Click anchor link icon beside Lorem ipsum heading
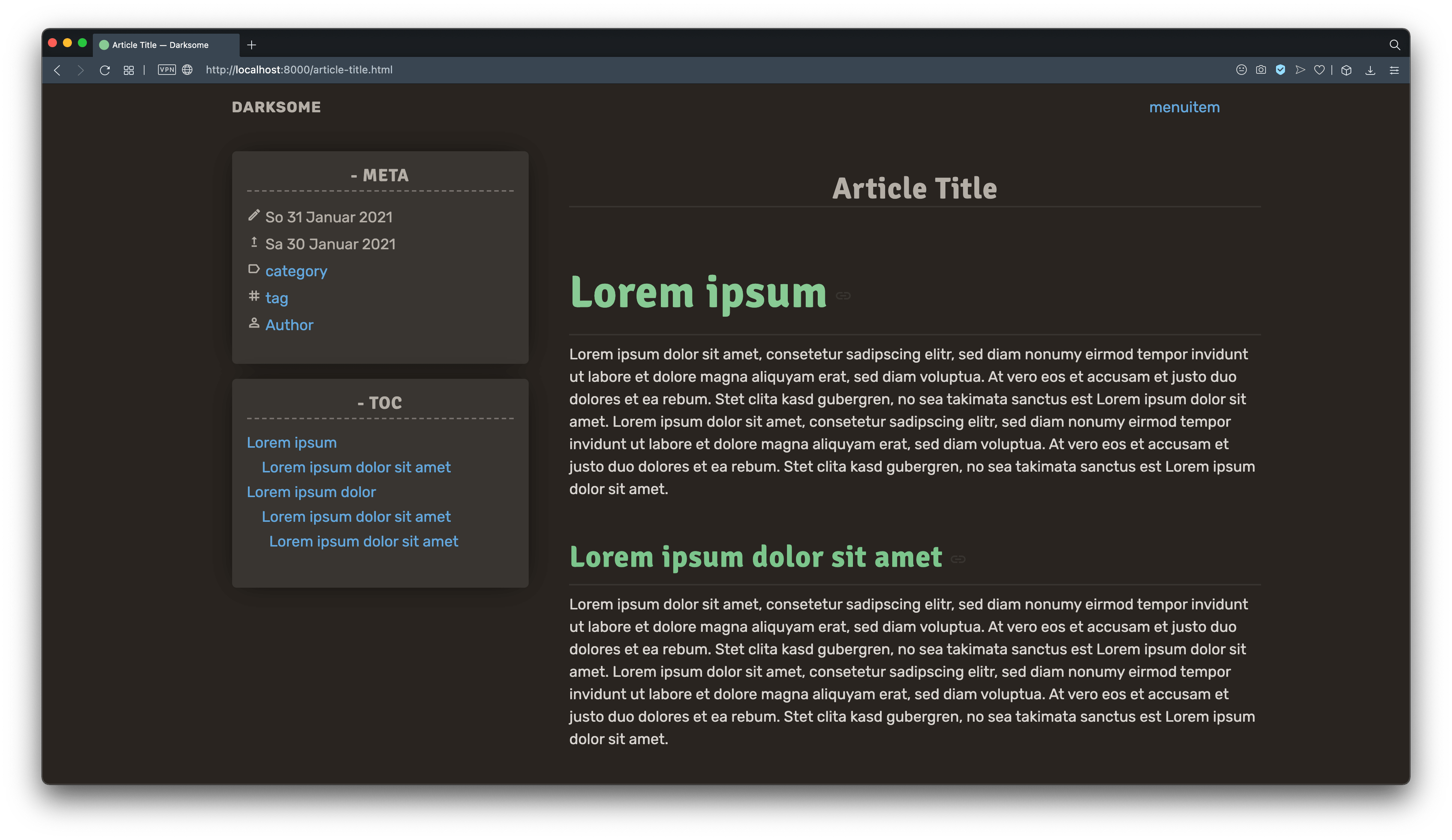Viewport: 1452px width, 840px height. (843, 296)
